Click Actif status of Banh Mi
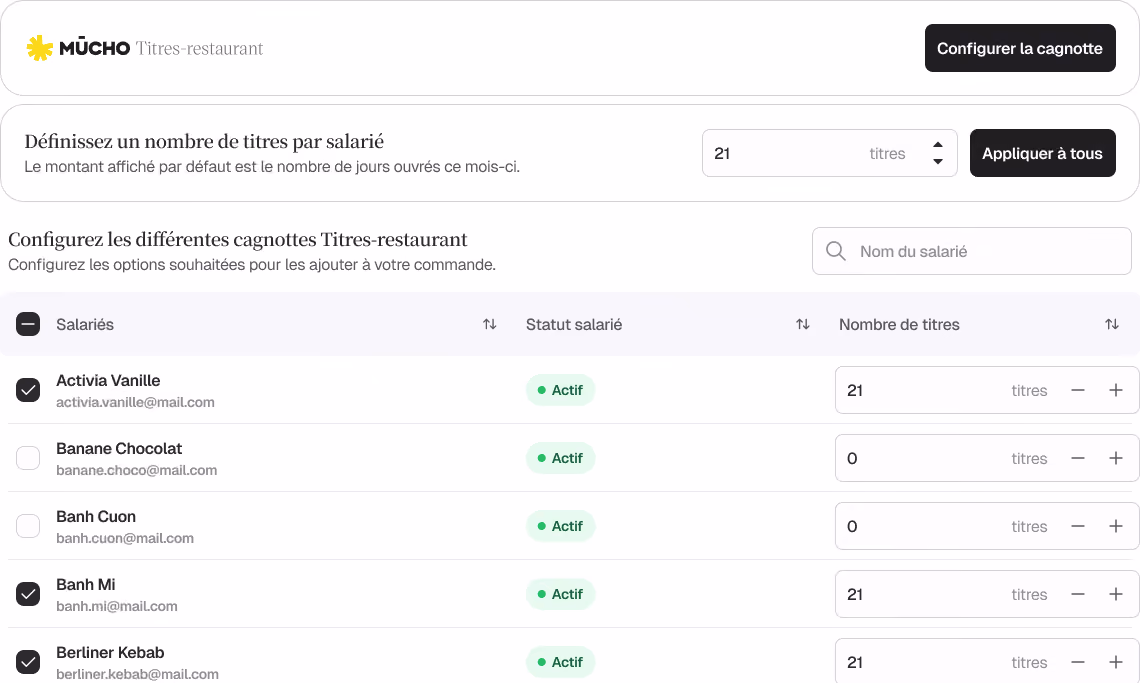 click(x=561, y=594)
